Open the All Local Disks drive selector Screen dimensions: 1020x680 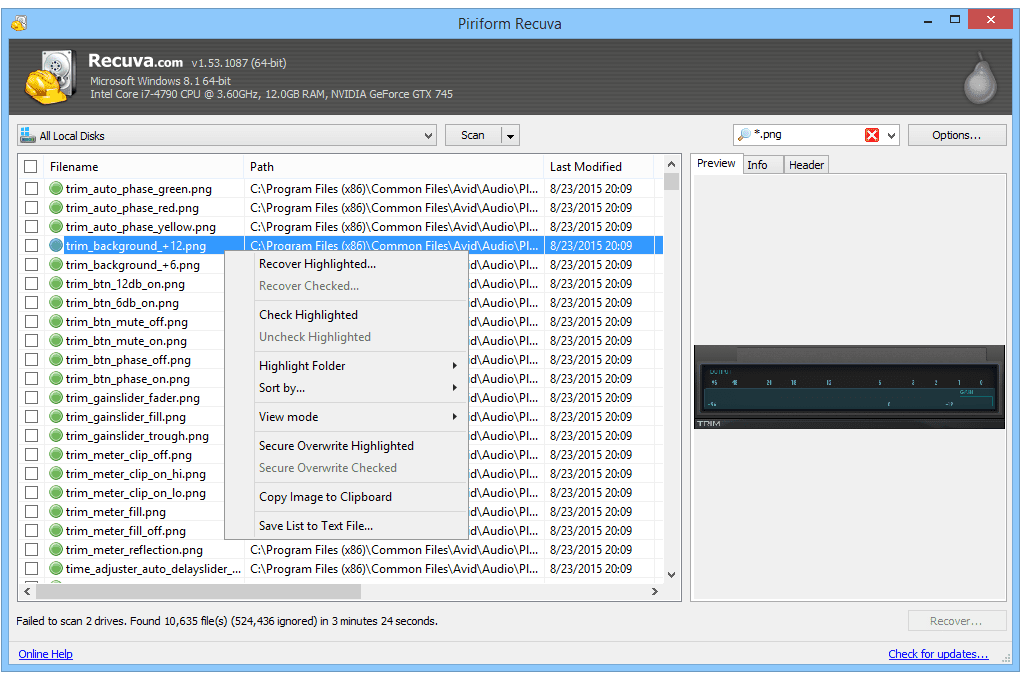click(x=428, y=134)
